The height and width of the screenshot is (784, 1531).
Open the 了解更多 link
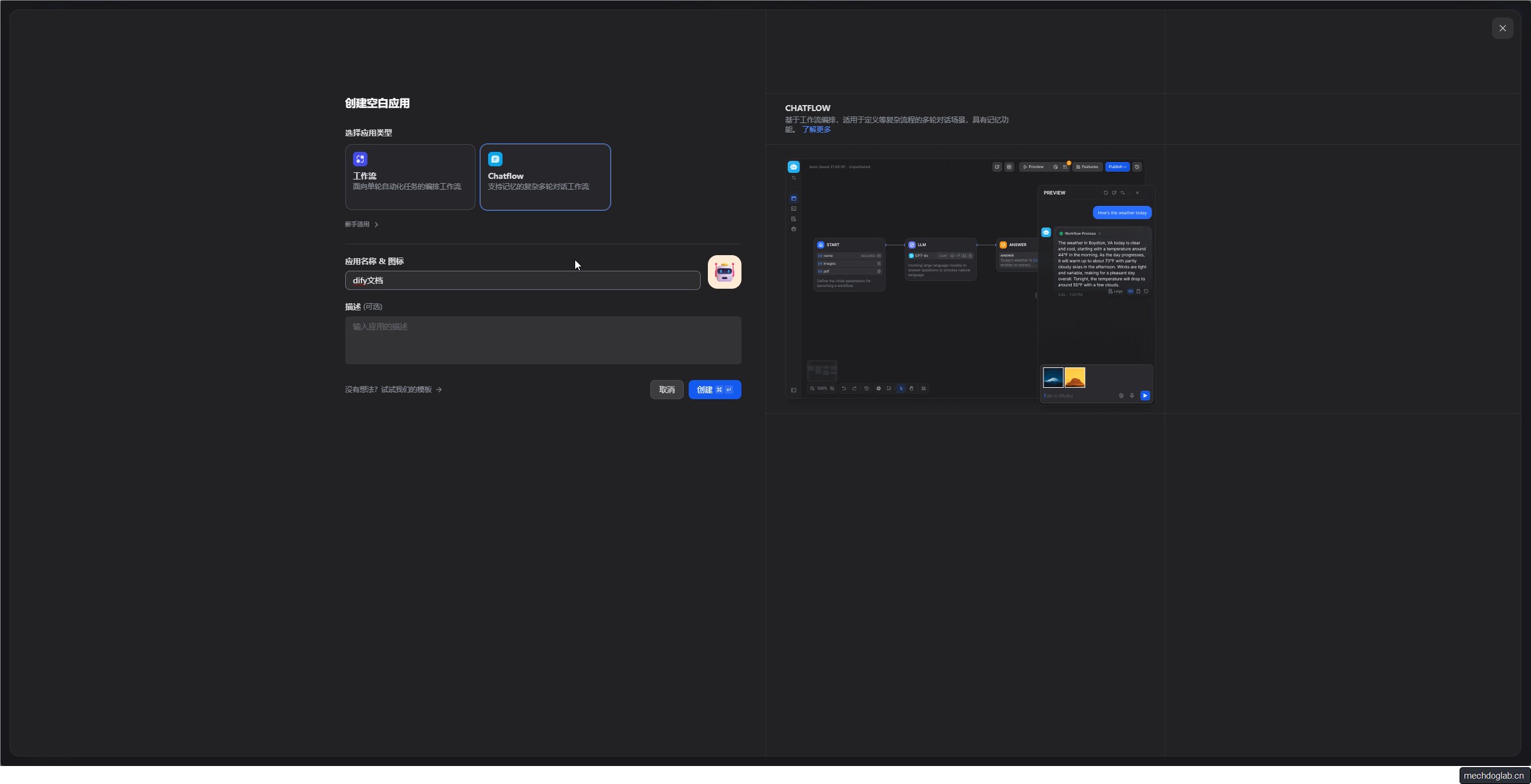pos(816,130)
